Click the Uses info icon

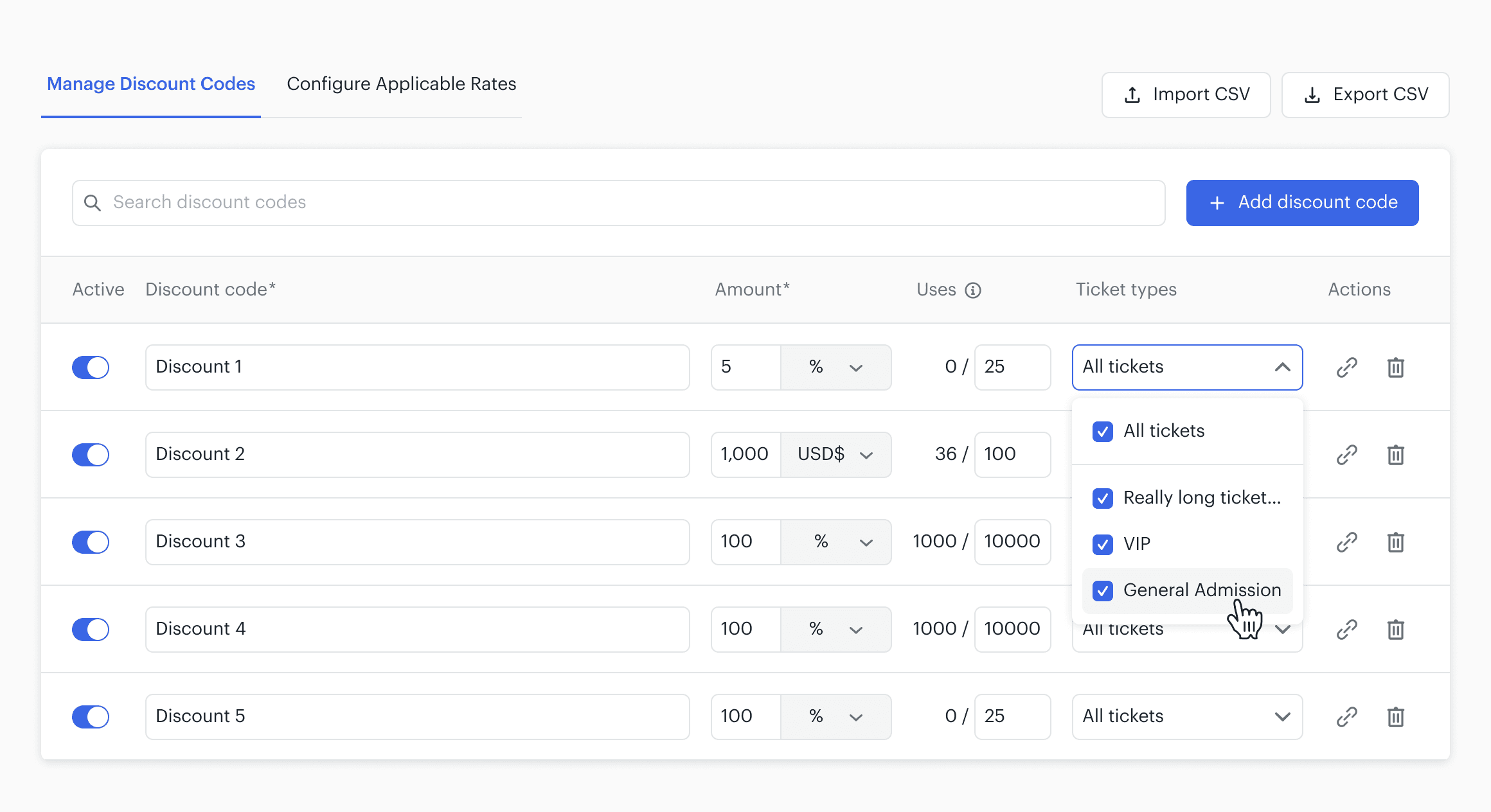(973, 290)
